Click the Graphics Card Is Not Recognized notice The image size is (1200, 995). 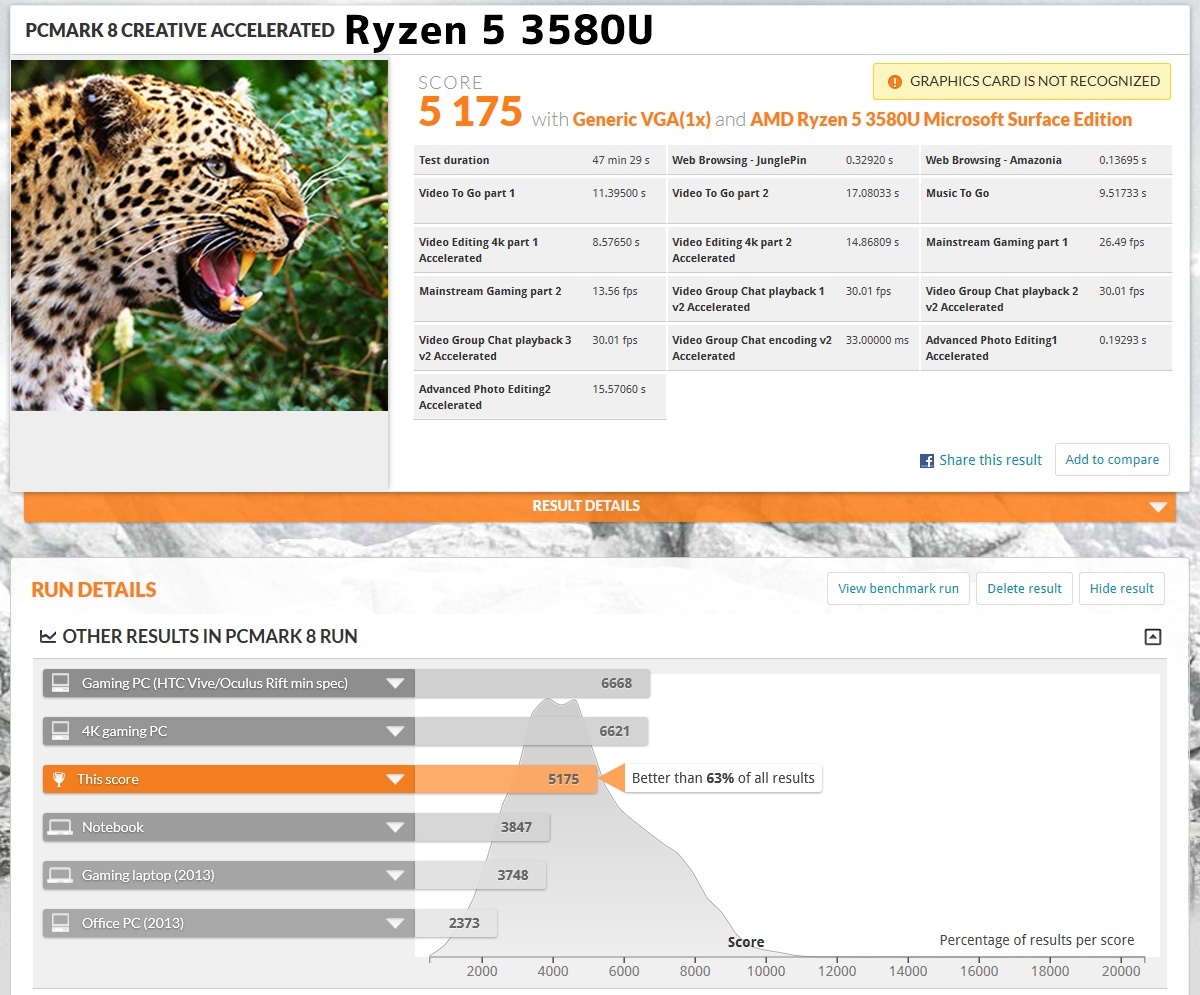(1021, 82)
